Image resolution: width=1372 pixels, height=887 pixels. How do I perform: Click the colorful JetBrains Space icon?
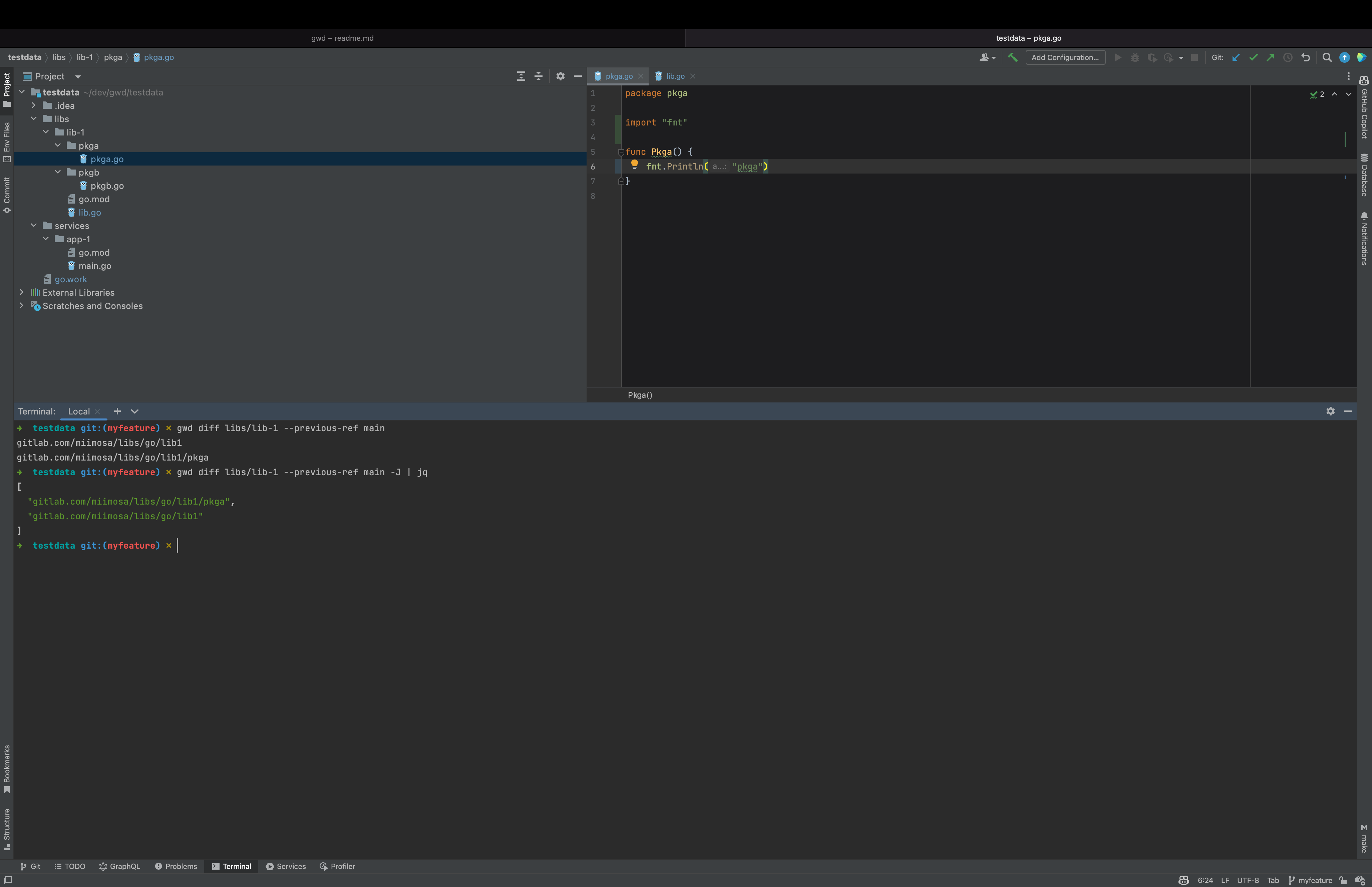[1361, 57]
